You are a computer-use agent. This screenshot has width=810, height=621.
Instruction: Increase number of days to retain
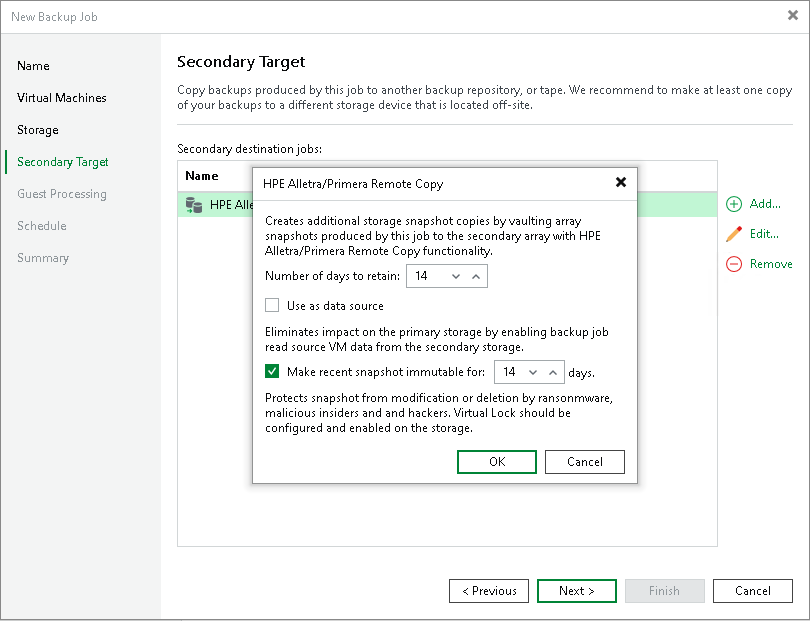[x=476, y=276]
